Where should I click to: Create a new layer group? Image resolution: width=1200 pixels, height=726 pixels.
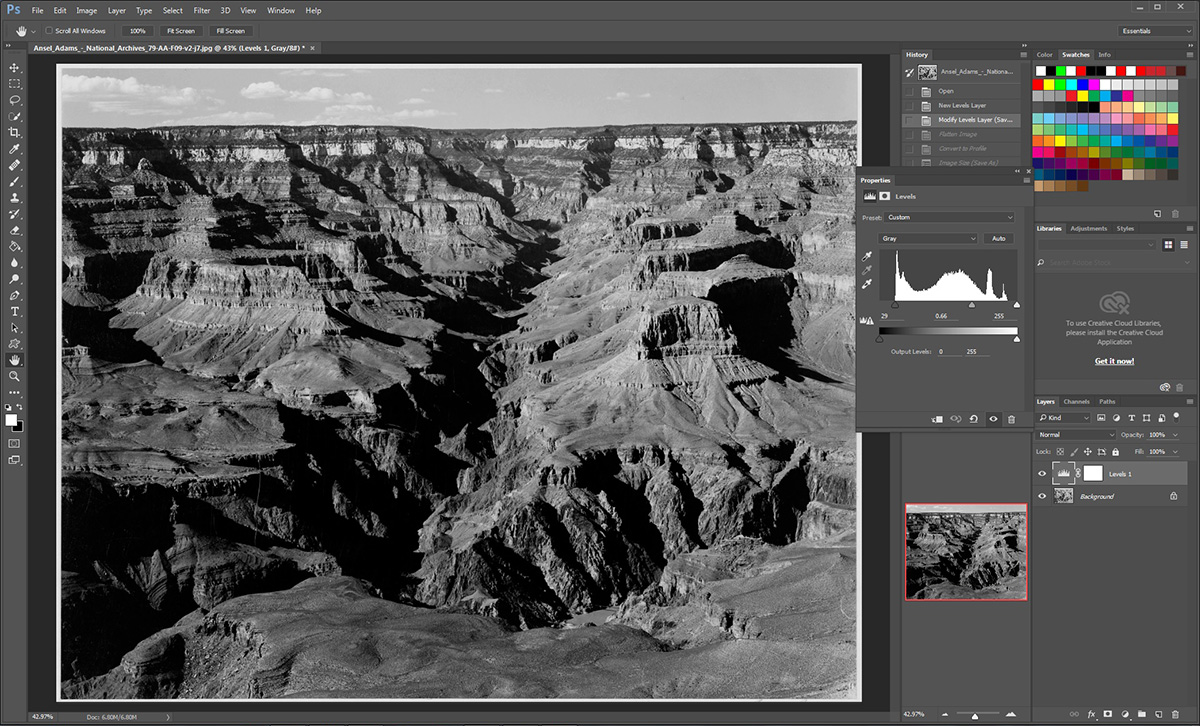click(x=1141, y=715)
